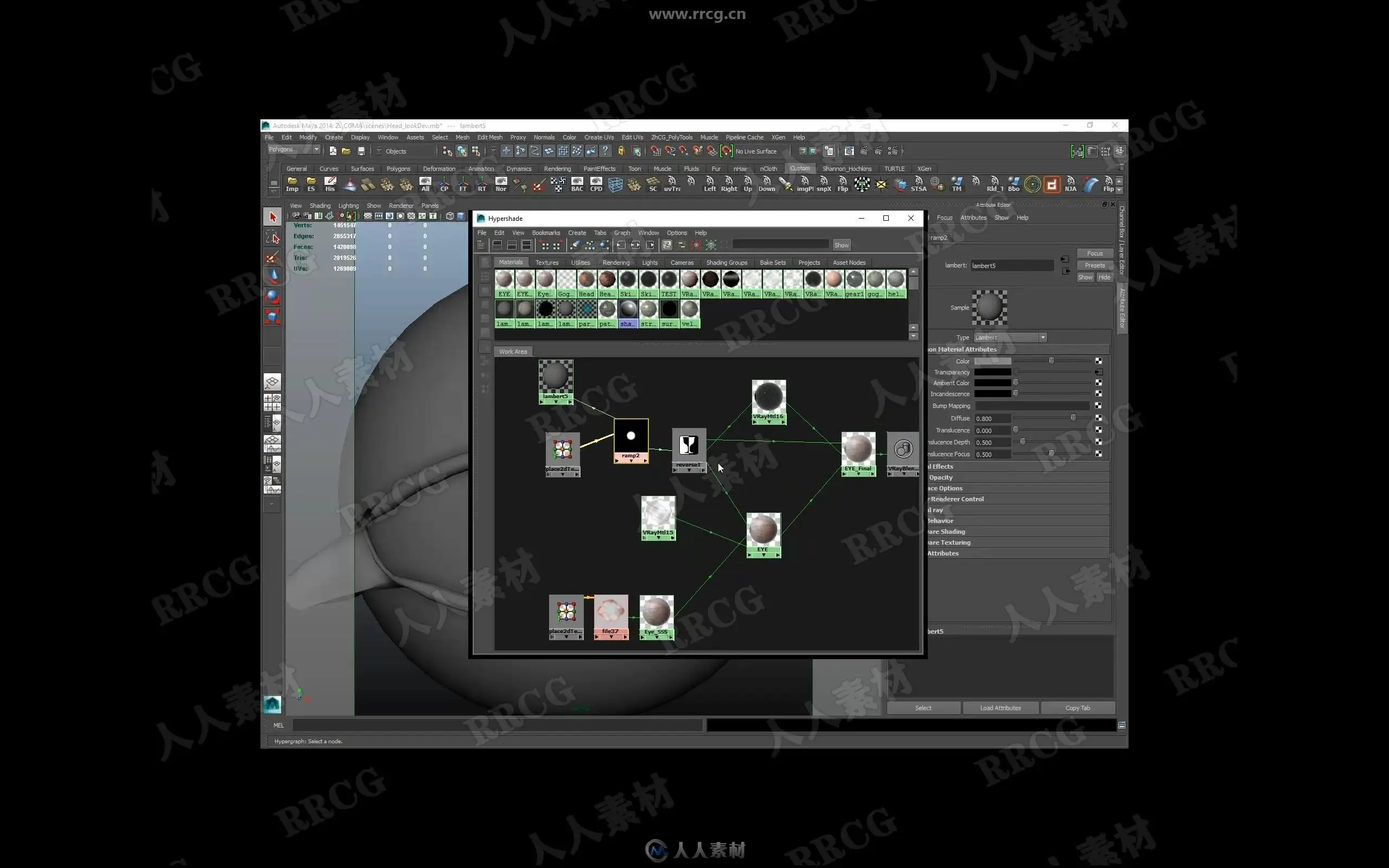Click the VRayBlend node in Work Area
Image resolution: width=1389 pixels, height=868 pixels.
pyautogui.click(x=903, y=454)
